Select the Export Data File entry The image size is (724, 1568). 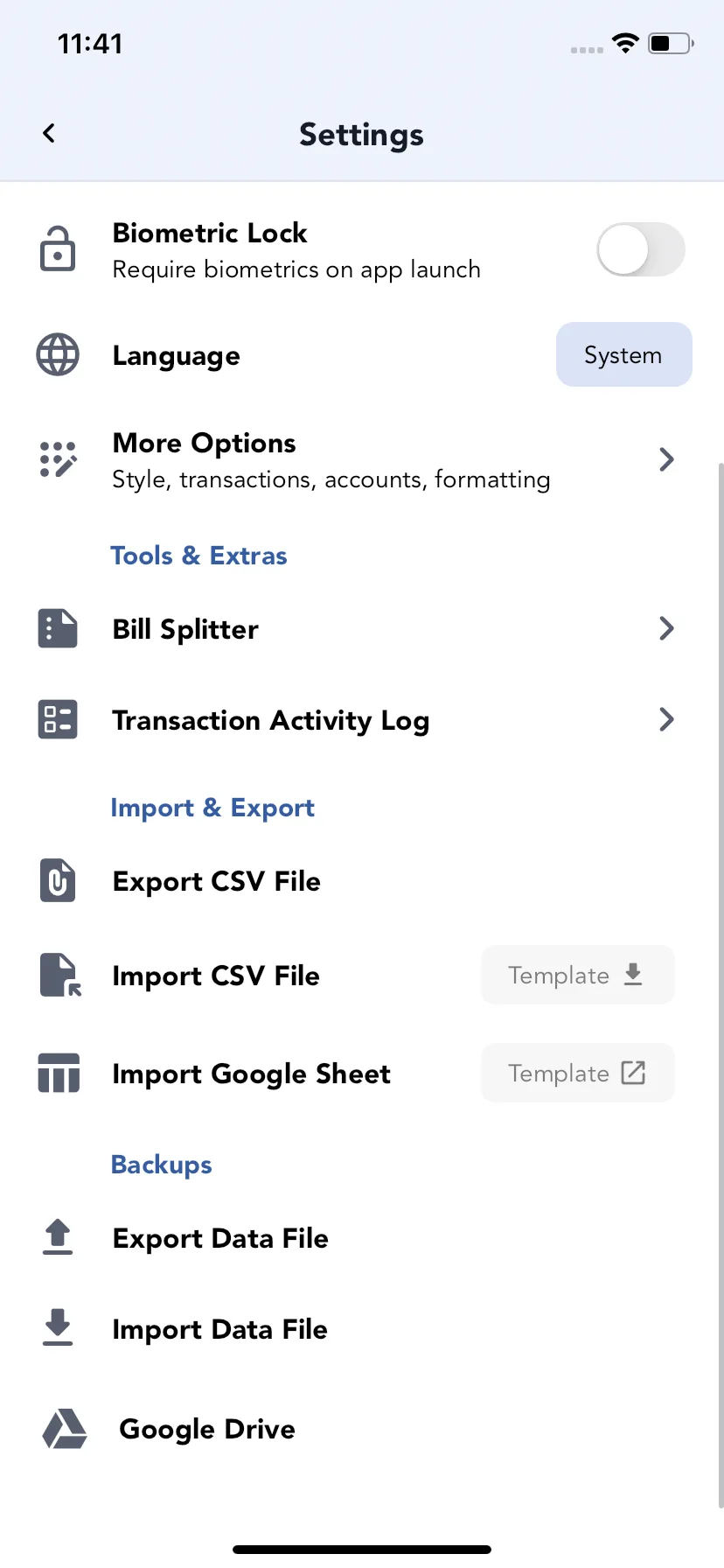(x=362, y=1238)
